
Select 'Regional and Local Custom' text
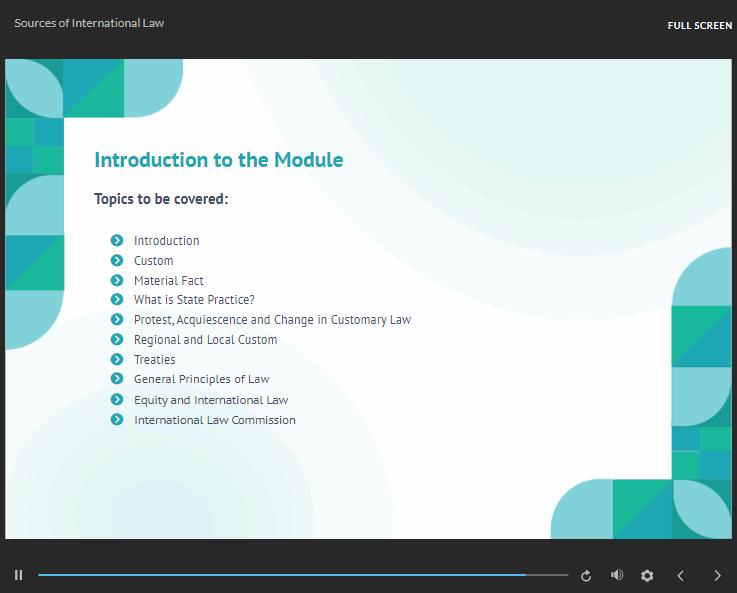205,340
